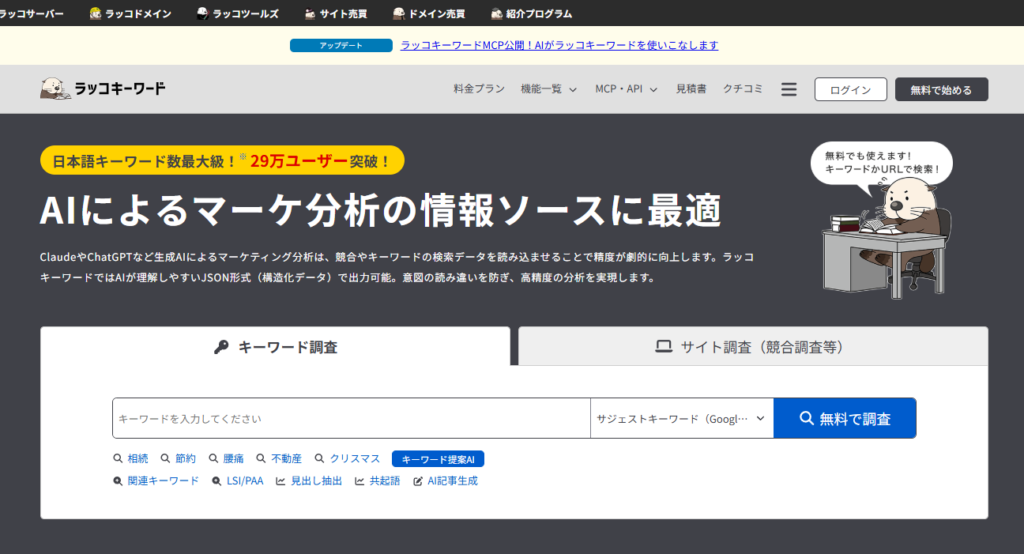Click the keyword input field

[x=351, y=418]
